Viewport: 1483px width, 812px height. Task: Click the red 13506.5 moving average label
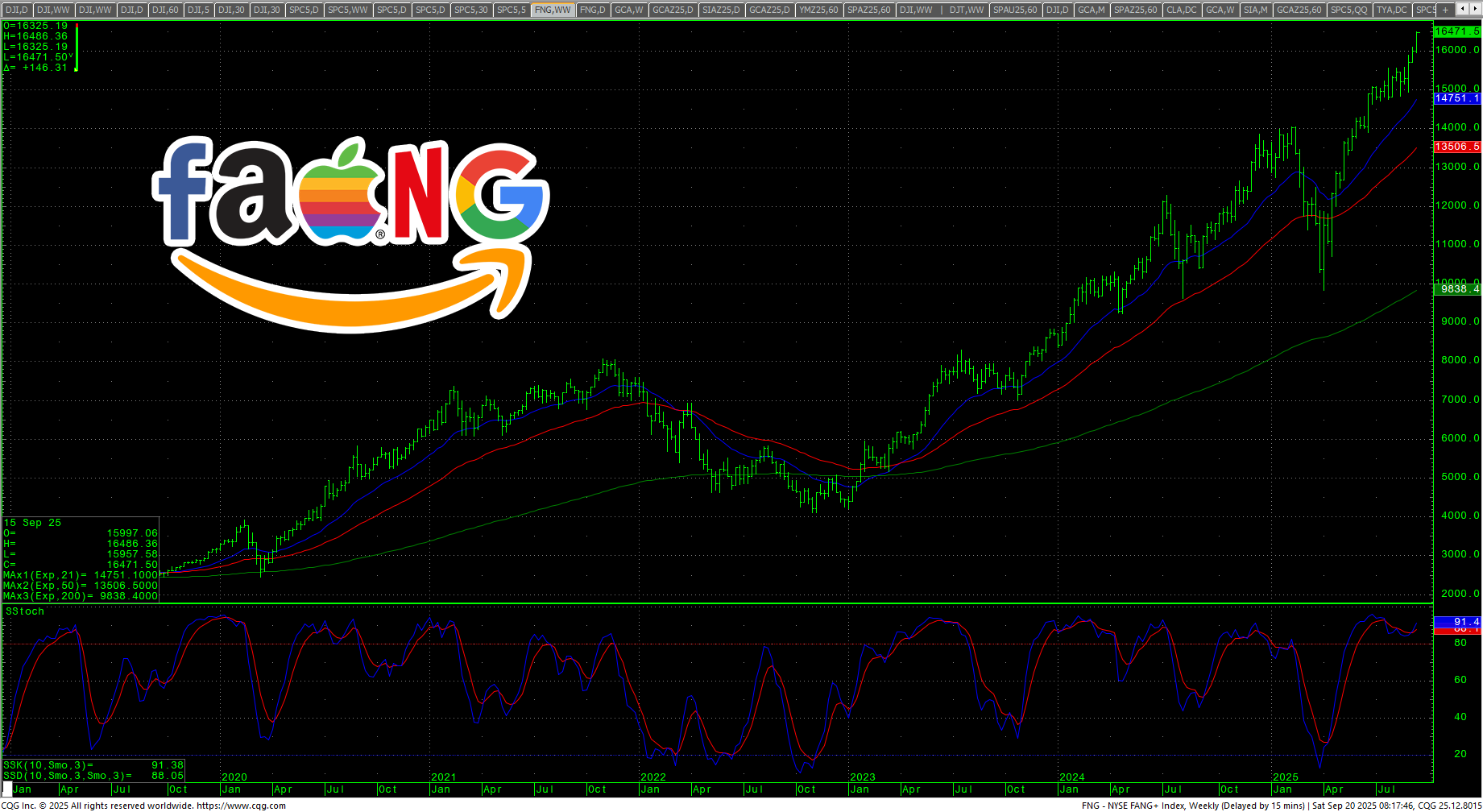click(1456, 147)
